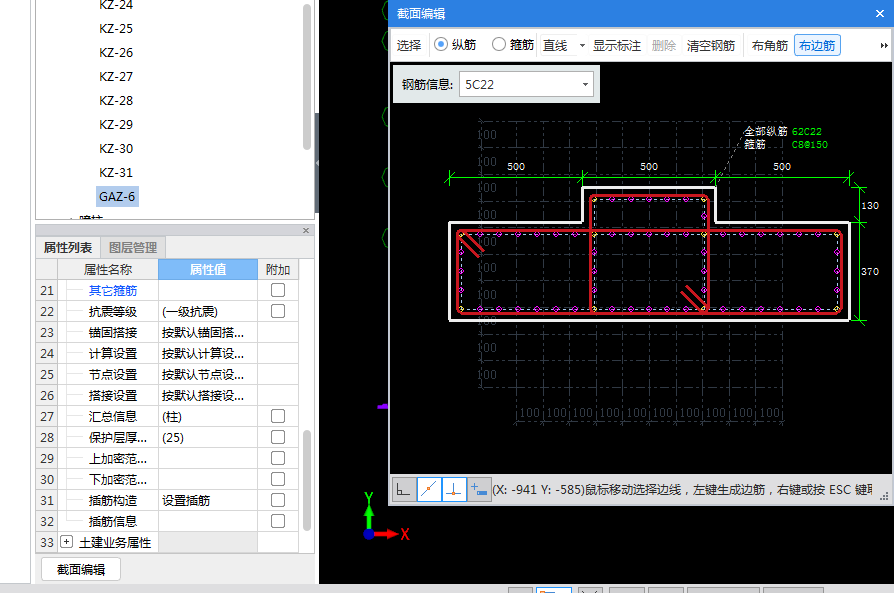Image resolution: width=894 pixels, height=593 pixels.
Task: Click the 按默认搭接设... value cell
Action: point(208,396)
